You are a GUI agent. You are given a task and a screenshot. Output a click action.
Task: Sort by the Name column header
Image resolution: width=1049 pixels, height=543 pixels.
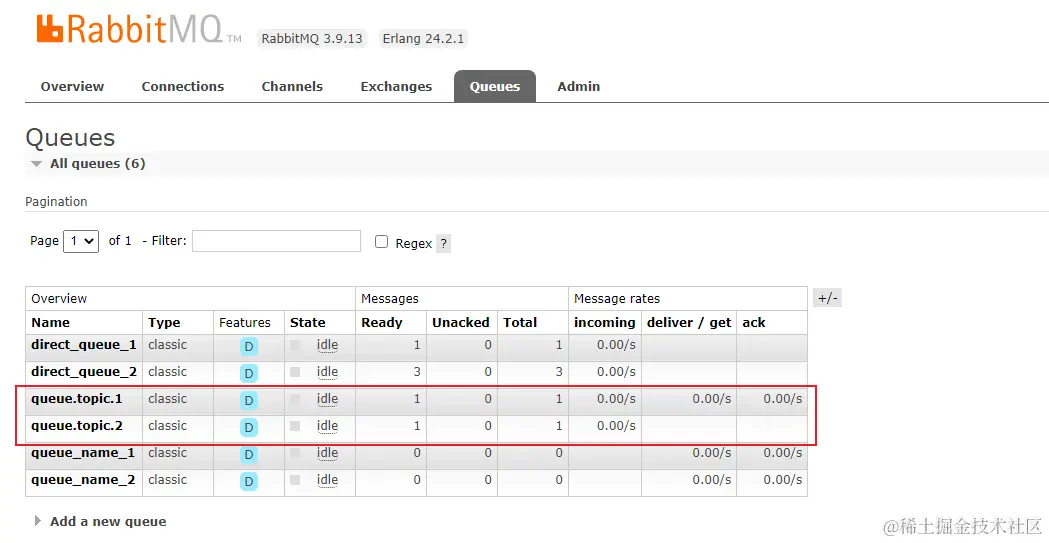pos(50,322)
